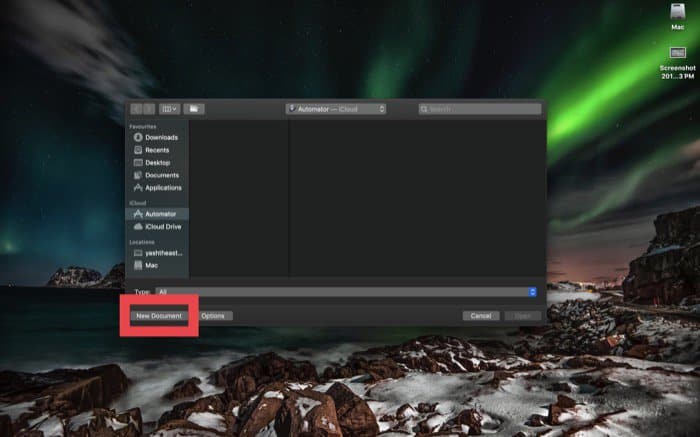Open Documents from Favourites sidebar
Image resolution: width=700 pixels, height=437 pixels.
pyautogui.click(x=160, y=175)
